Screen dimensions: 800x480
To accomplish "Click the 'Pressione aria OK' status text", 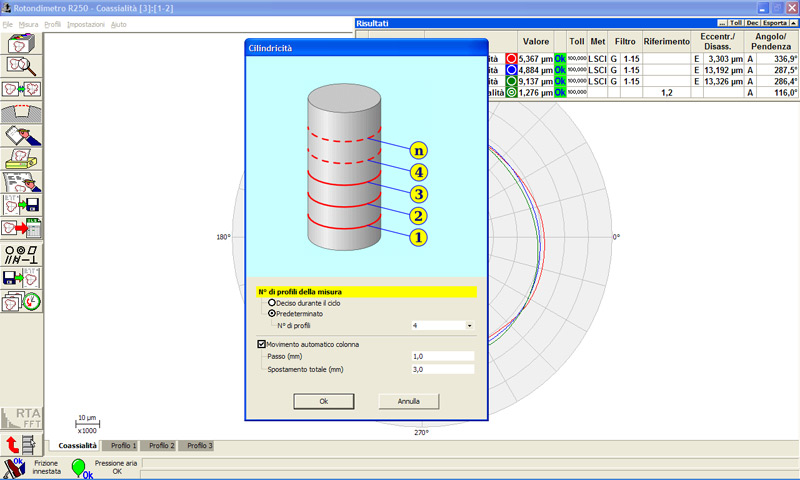I will click(x=116, y=467).
